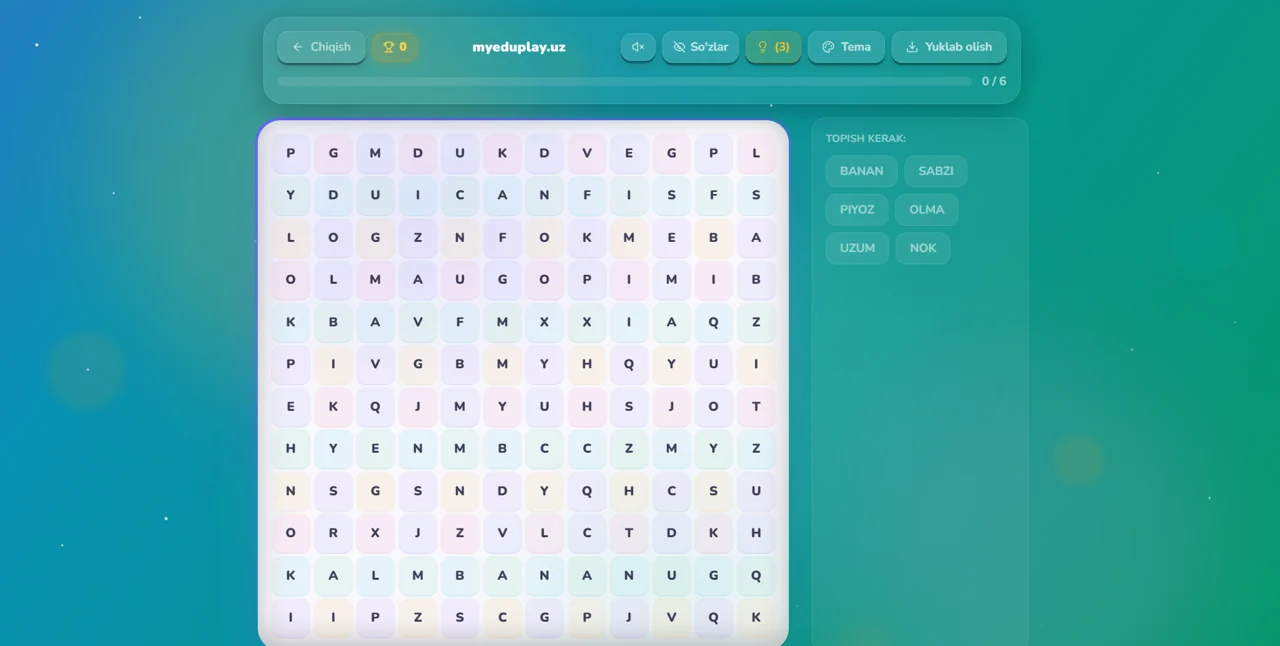
Task: Select the PIYOZ word chip
Action: pyautogui.click(x=857, y=210)
